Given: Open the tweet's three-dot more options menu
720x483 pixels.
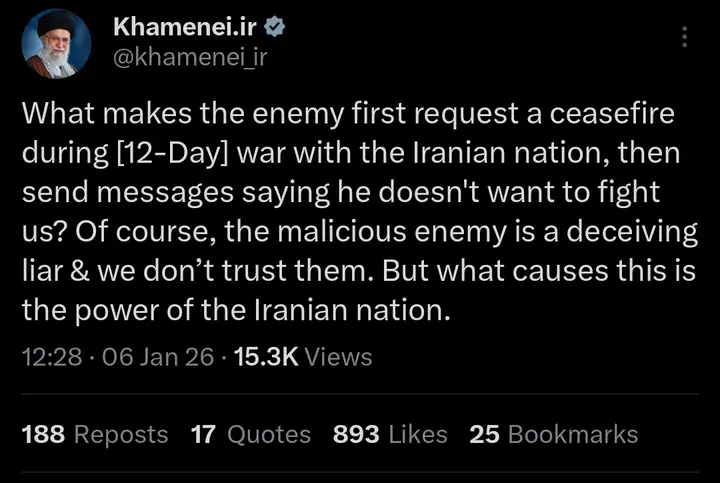Looking at the screenshot, I should (684, 36).
